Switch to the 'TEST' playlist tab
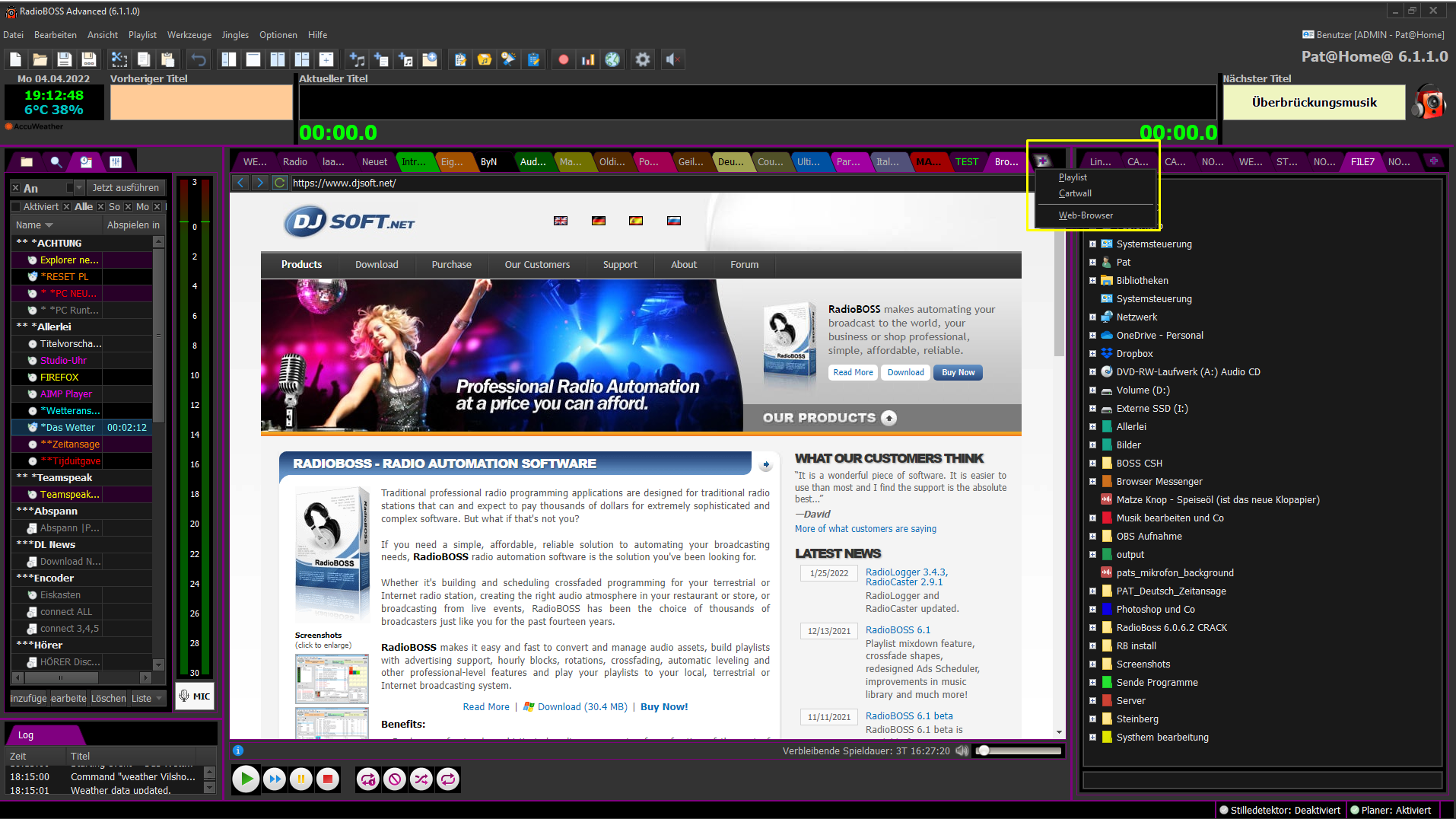The image size is (1456, 819). [x=967, y=161]
